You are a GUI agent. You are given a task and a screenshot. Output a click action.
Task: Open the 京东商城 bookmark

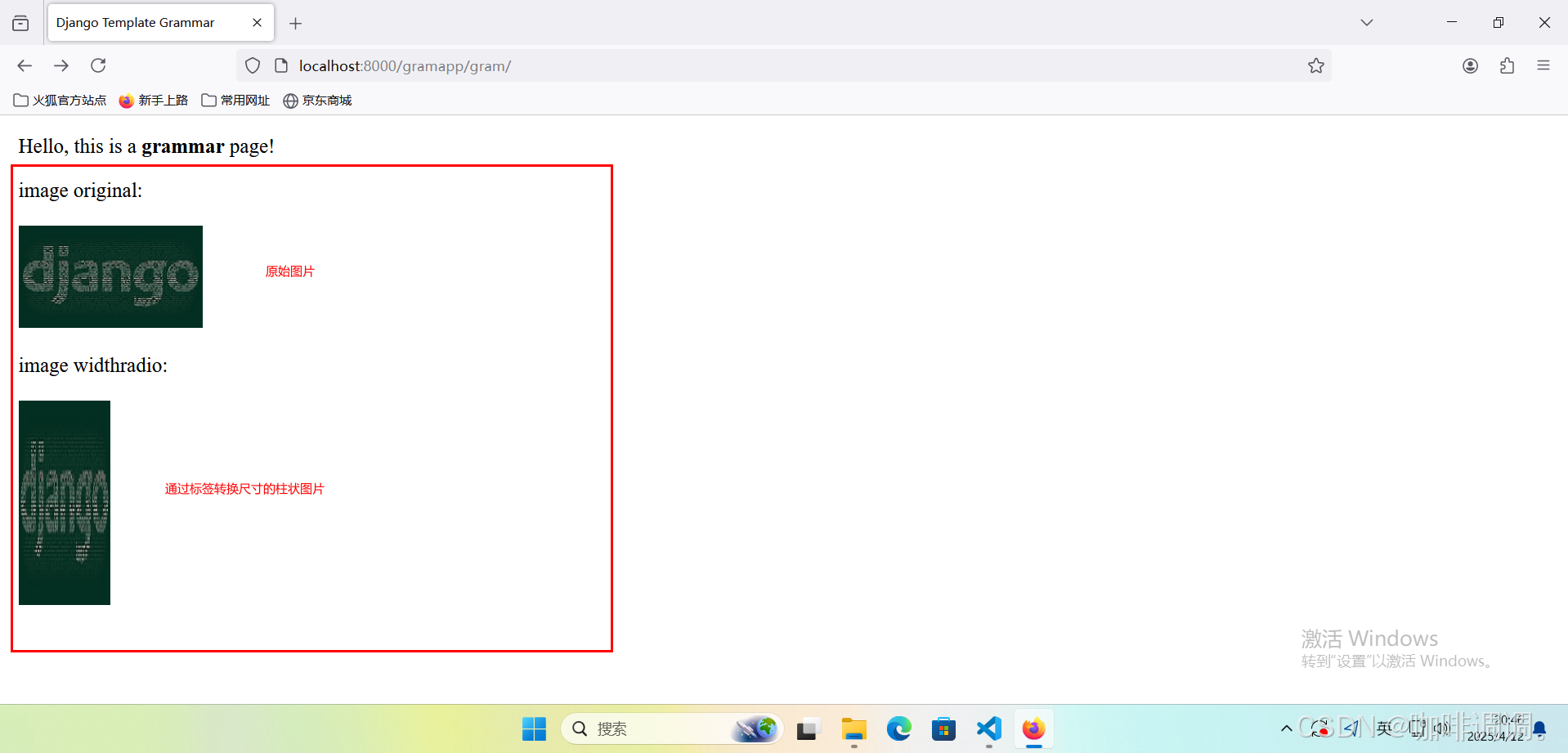[x=317, y=100]
